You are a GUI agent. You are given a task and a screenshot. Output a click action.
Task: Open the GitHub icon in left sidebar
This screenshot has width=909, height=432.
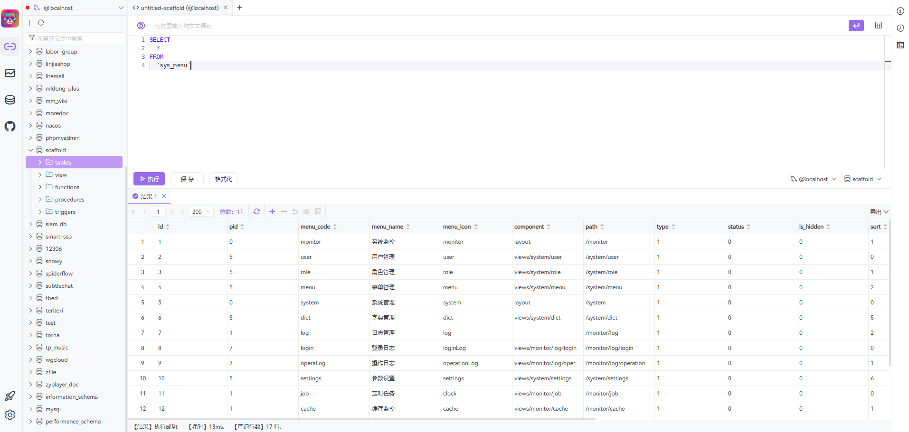[10, 126]
